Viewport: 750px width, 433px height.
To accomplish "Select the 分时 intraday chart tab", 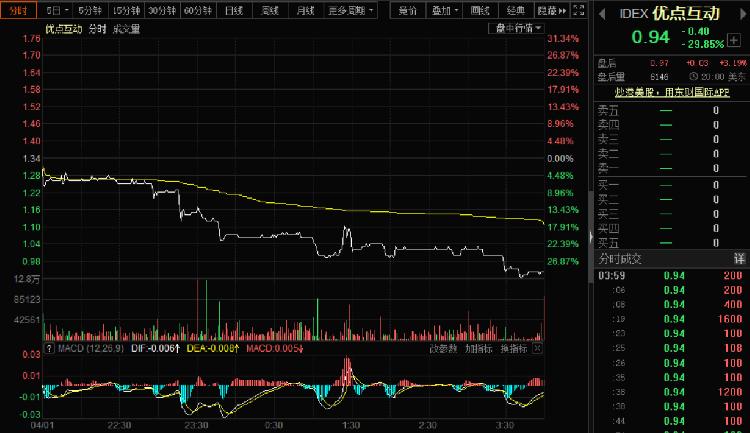I will (x=18, y=10).
